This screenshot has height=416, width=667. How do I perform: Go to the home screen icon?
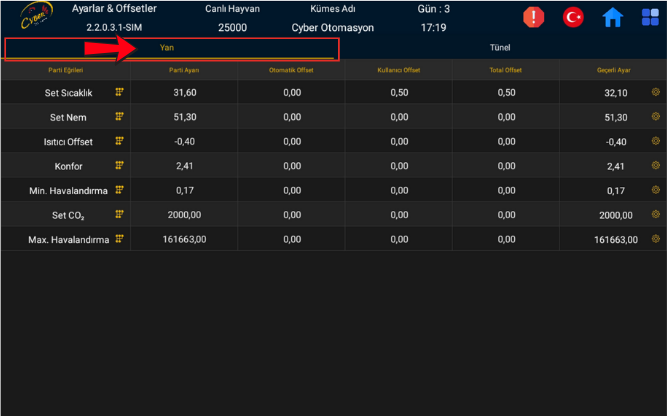612,17
